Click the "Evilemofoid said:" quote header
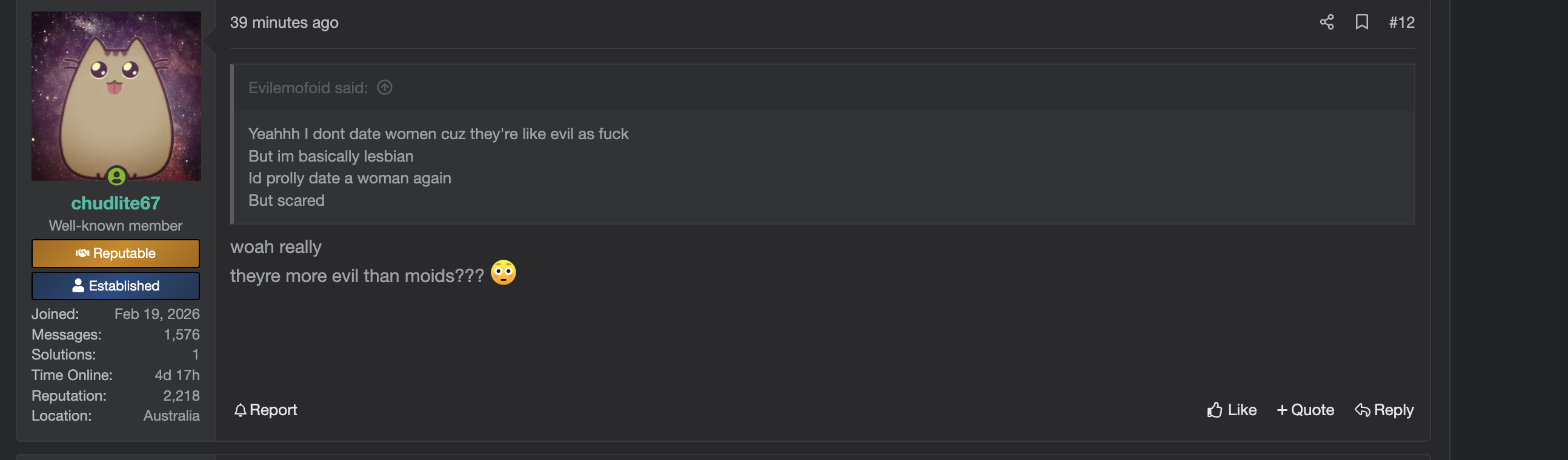The image size is (1568, 460). click(307, 88)
